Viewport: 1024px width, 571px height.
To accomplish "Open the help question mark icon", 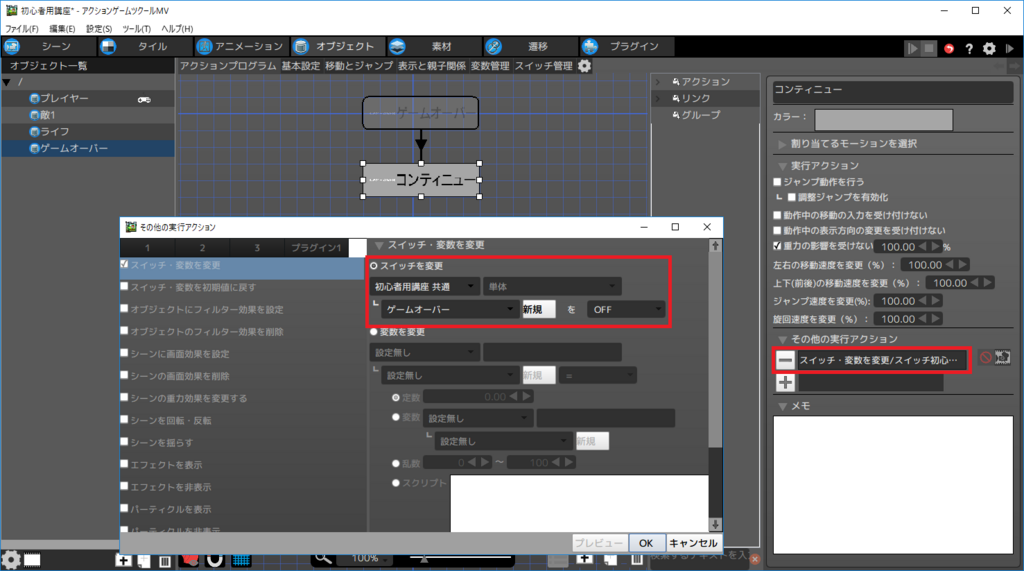I will [969, 48].
